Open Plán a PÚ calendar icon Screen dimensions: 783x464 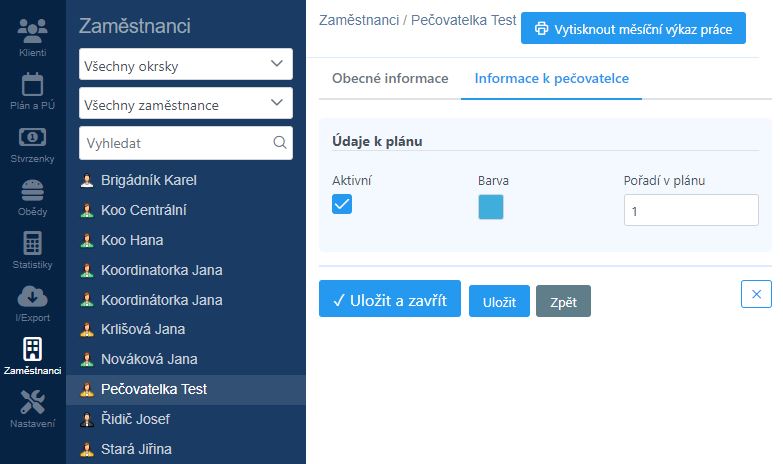tap(32, 84)
